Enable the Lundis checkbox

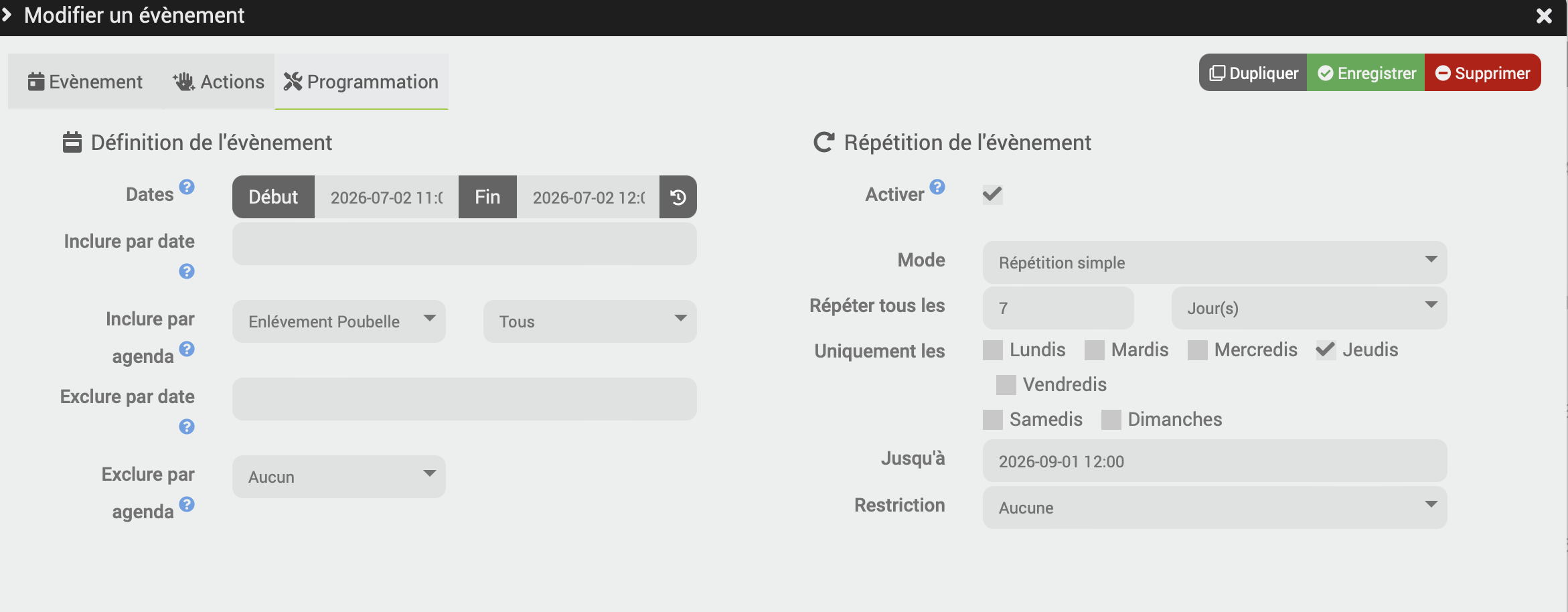click(x=993, y=350)
